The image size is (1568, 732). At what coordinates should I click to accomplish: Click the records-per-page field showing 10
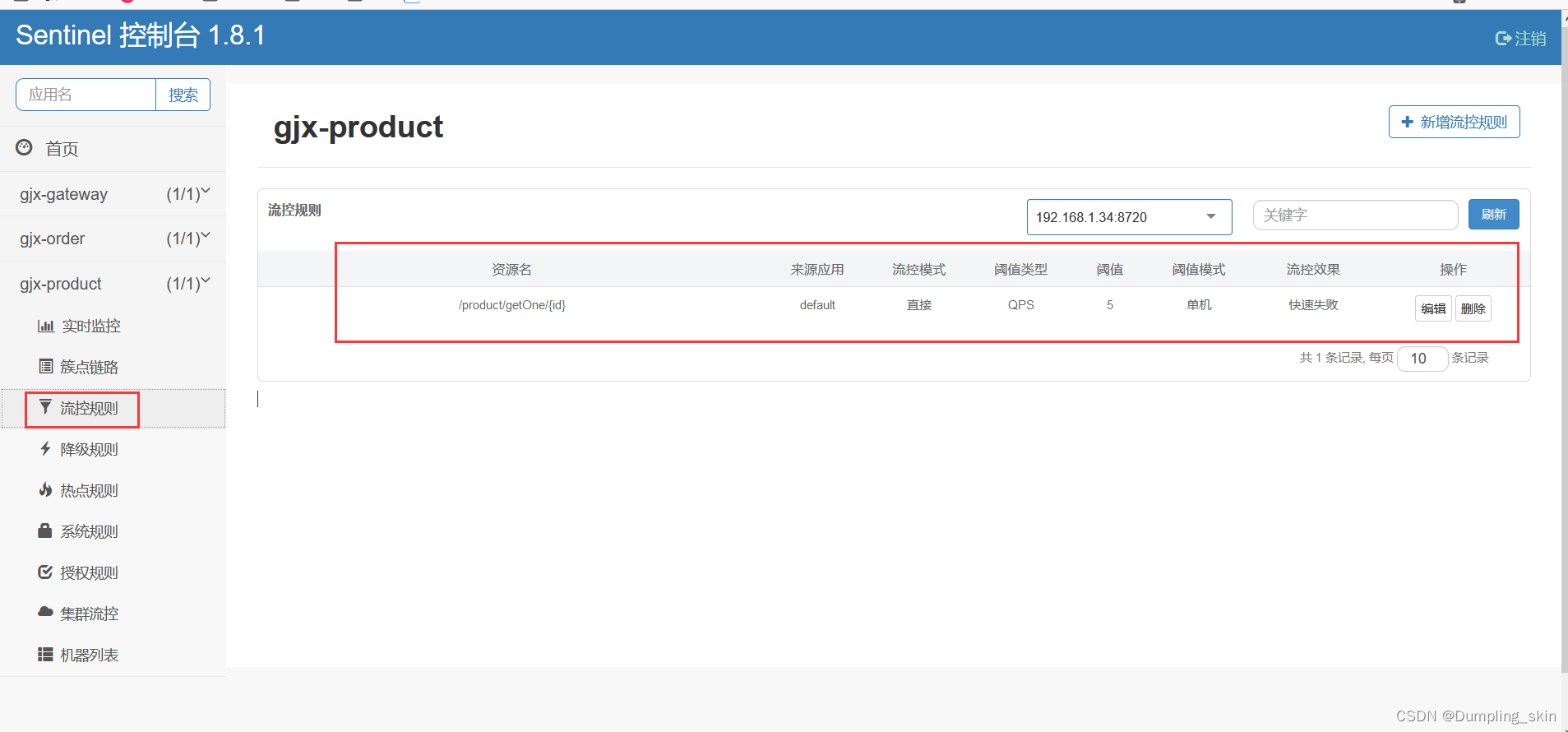pyautogui.click(x=1422, y=359)
